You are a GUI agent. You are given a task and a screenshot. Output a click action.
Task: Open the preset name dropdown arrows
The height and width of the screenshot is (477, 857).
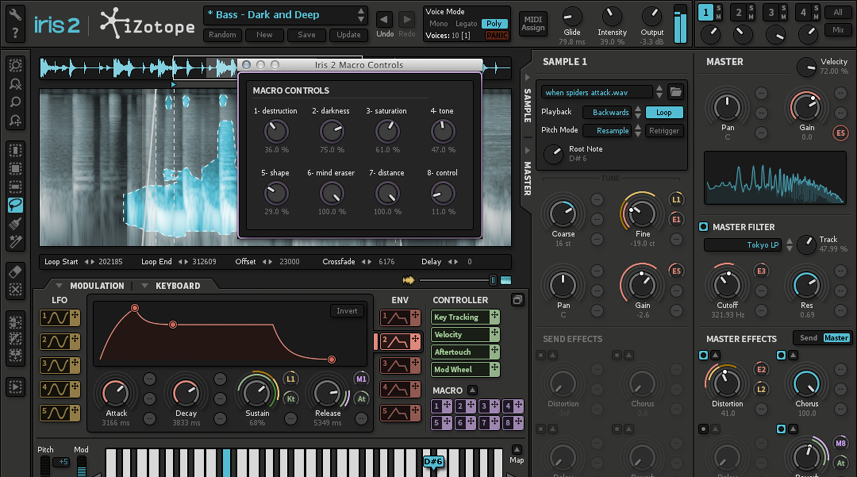click(361, 15)
